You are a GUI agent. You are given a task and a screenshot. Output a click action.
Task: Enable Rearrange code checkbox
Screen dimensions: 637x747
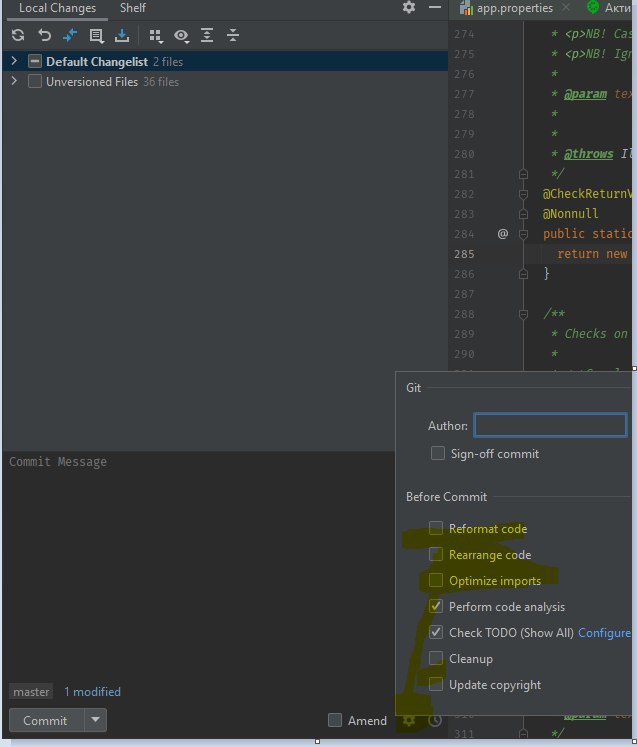pos(435,555)
